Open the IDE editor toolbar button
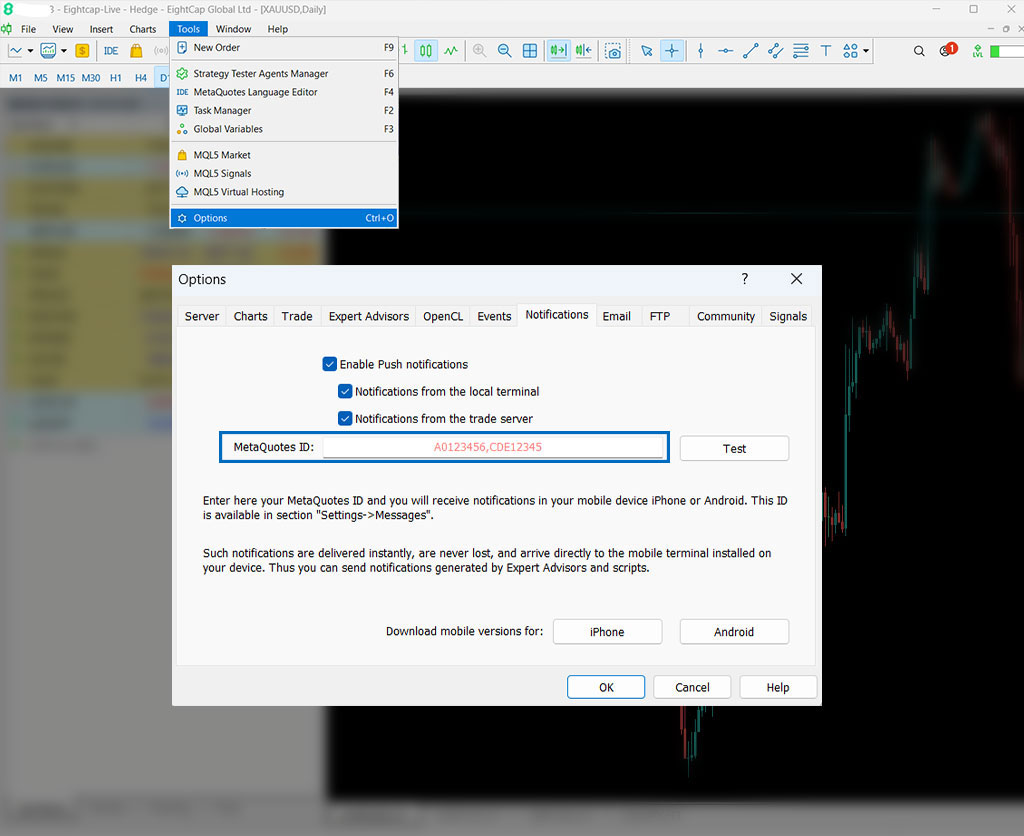 pyautogui.click(x=111, y=51)
